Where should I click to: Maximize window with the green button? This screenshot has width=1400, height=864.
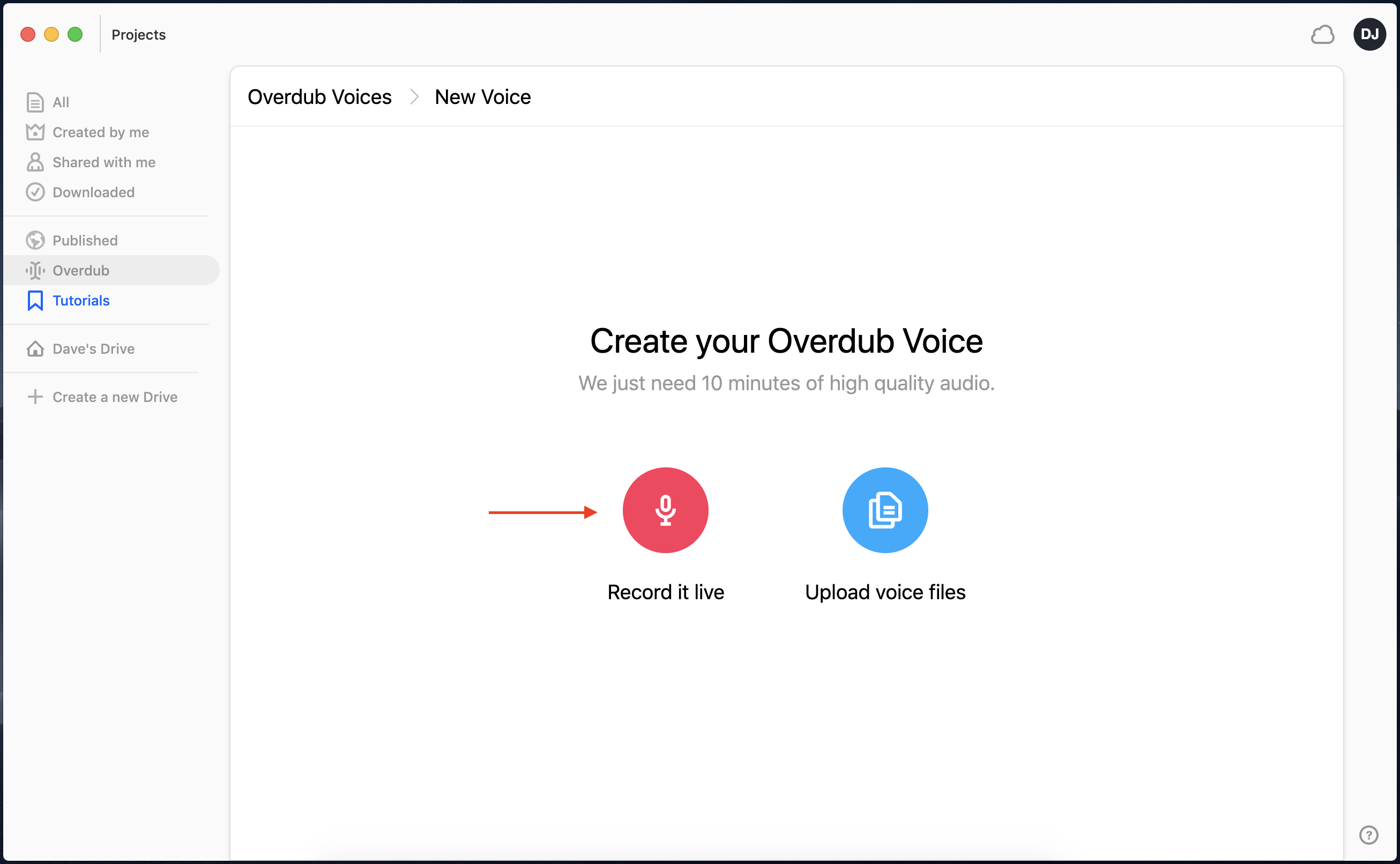75,34
